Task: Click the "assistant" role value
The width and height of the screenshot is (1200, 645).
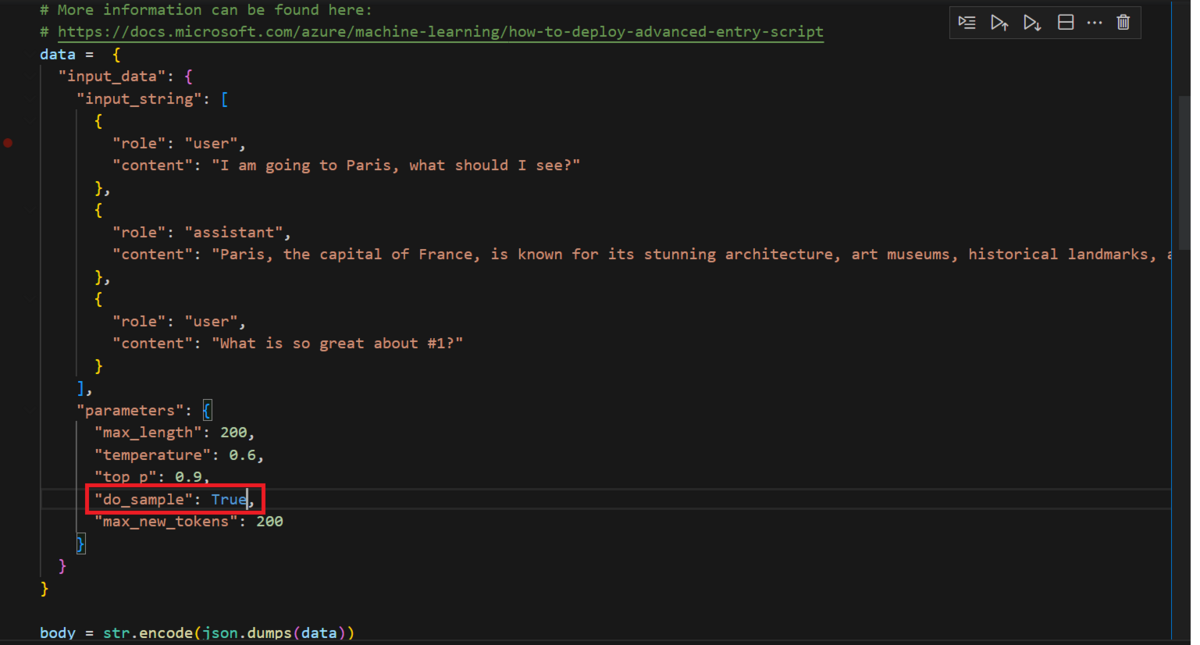Action: point(236,232)
